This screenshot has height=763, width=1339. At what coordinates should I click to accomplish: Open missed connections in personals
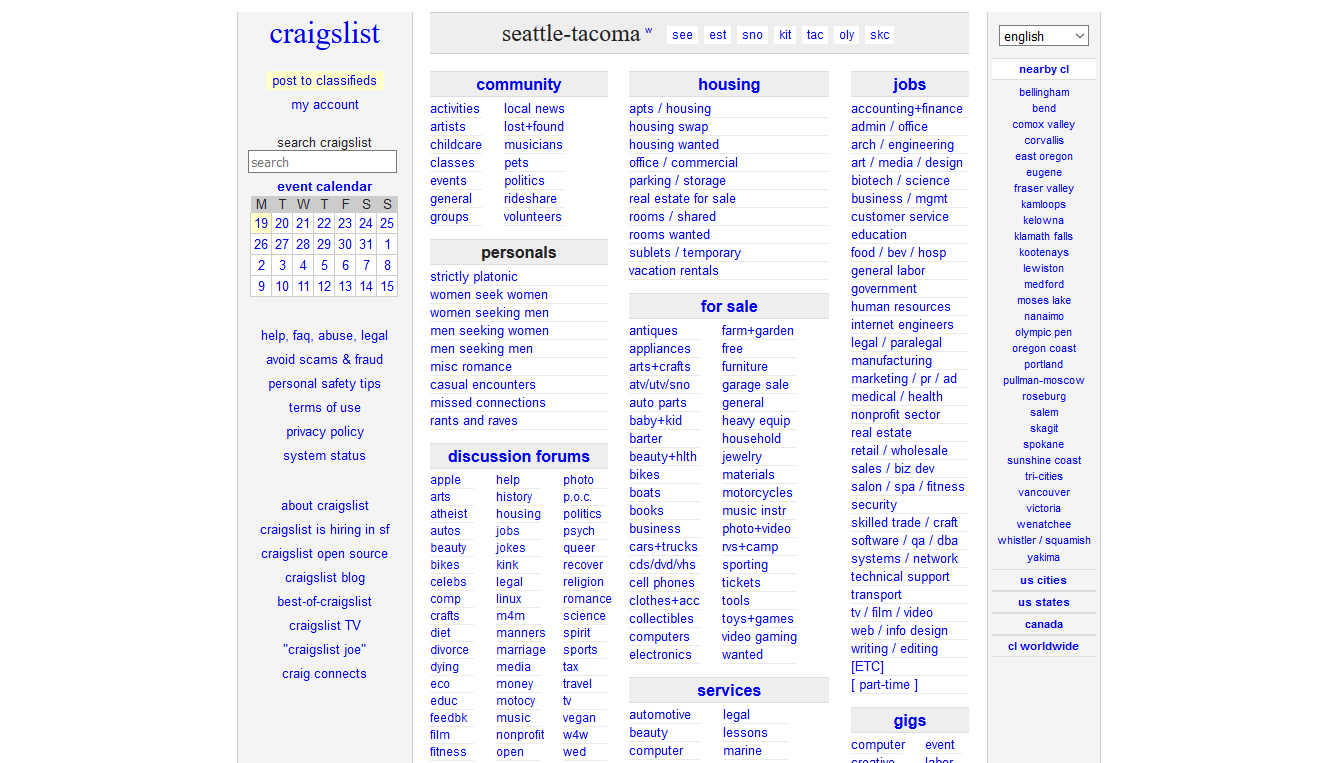(488, 403)
